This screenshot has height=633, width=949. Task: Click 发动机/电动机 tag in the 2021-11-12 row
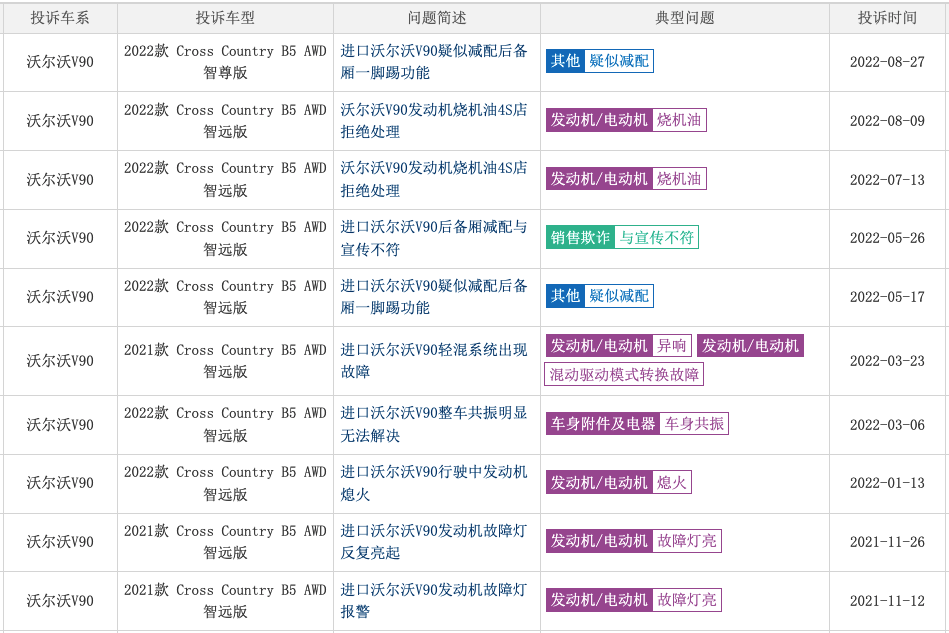[x=599, y=600]
